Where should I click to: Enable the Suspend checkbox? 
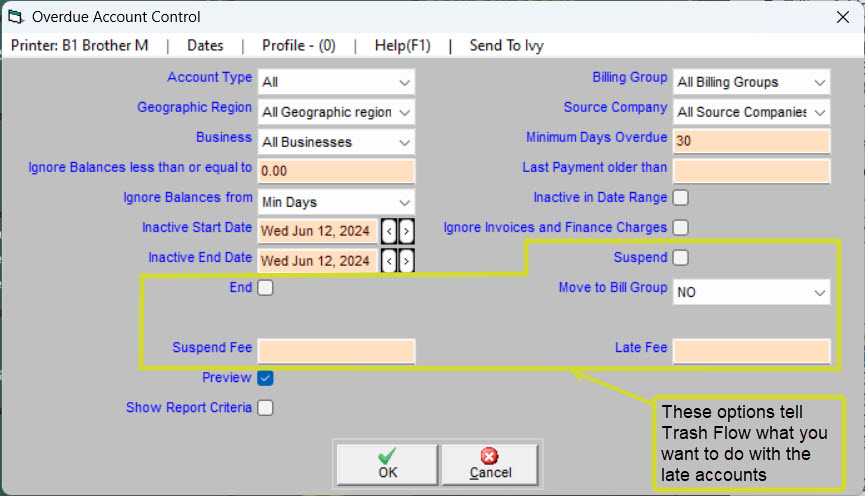point(681,258)
